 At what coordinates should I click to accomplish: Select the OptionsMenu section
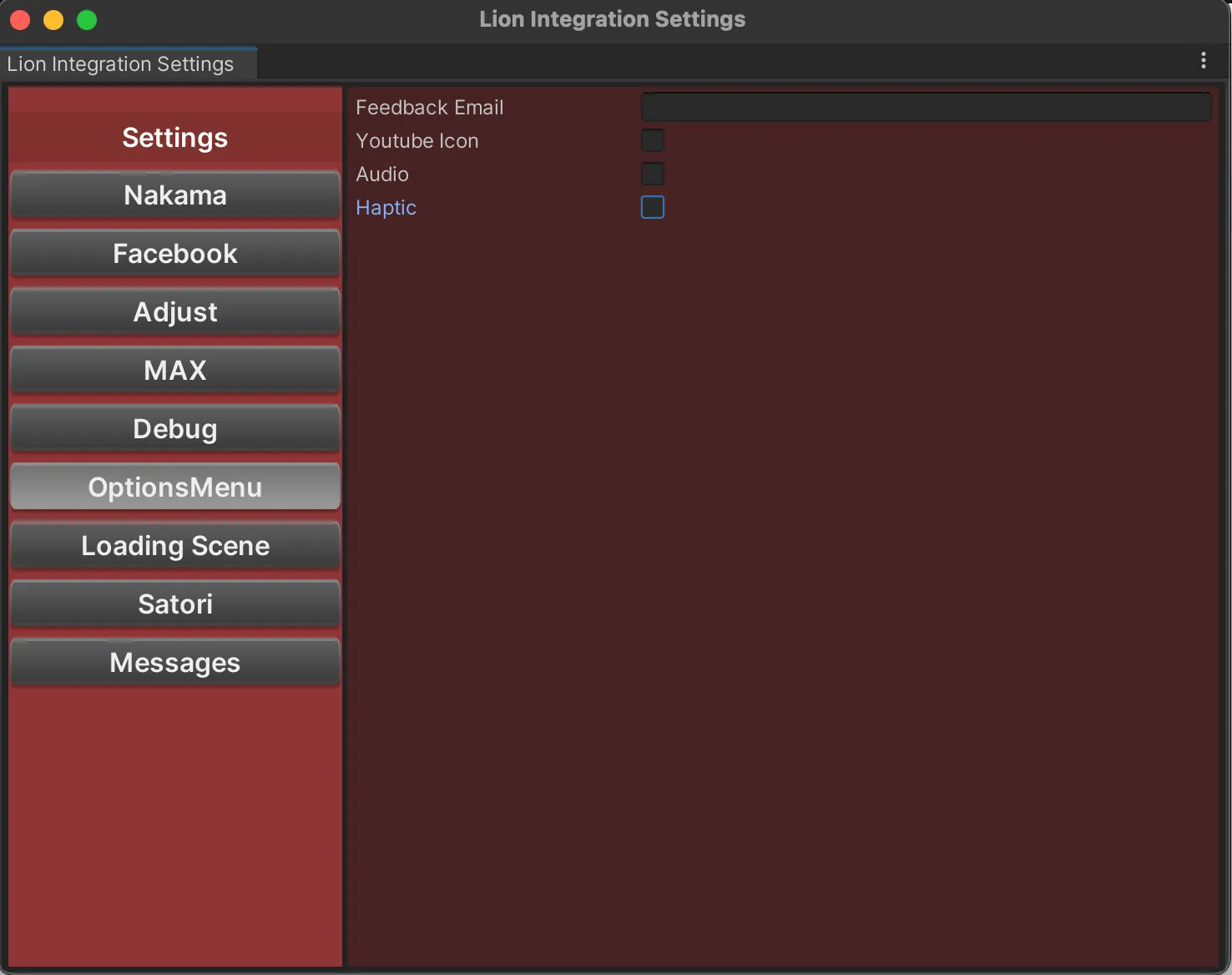(x=175, y=487)
